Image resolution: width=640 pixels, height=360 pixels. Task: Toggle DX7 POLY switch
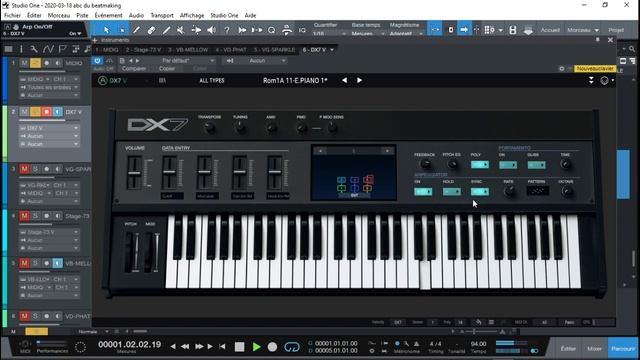coord(480,164)
